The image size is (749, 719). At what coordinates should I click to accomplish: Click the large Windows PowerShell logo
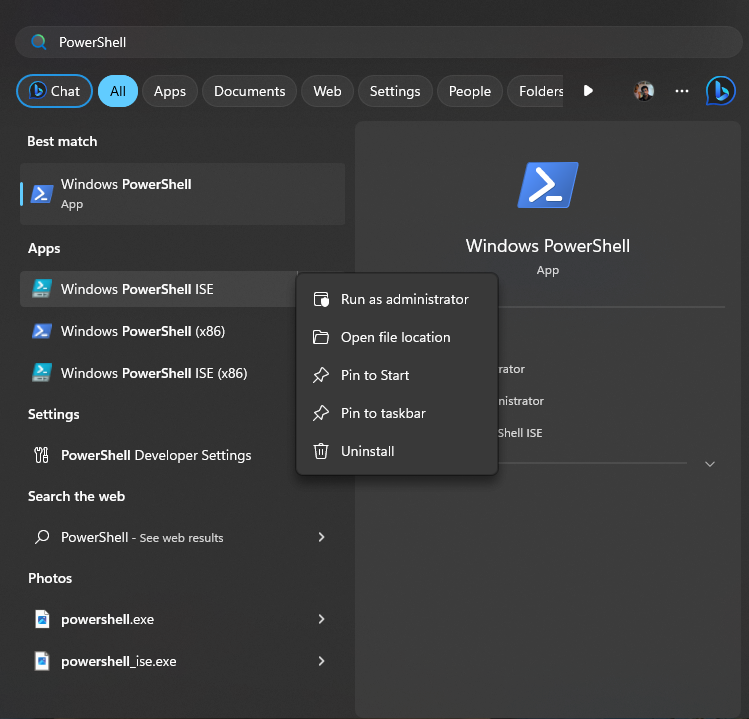pyautogui.click(x=548, y=185)
